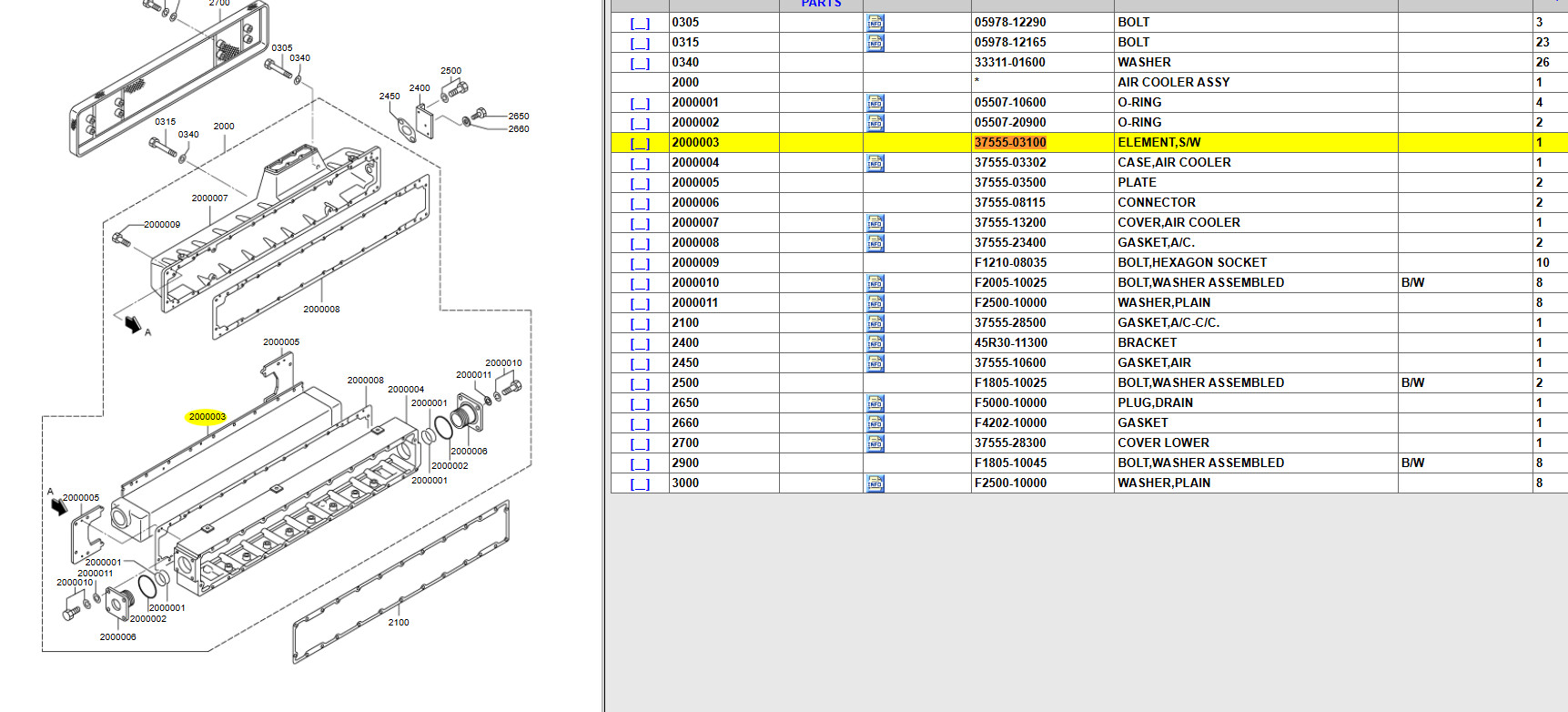Screen dimensions: 1568x712
Task: Select part number 45R30-11300
Action: 1010,342
